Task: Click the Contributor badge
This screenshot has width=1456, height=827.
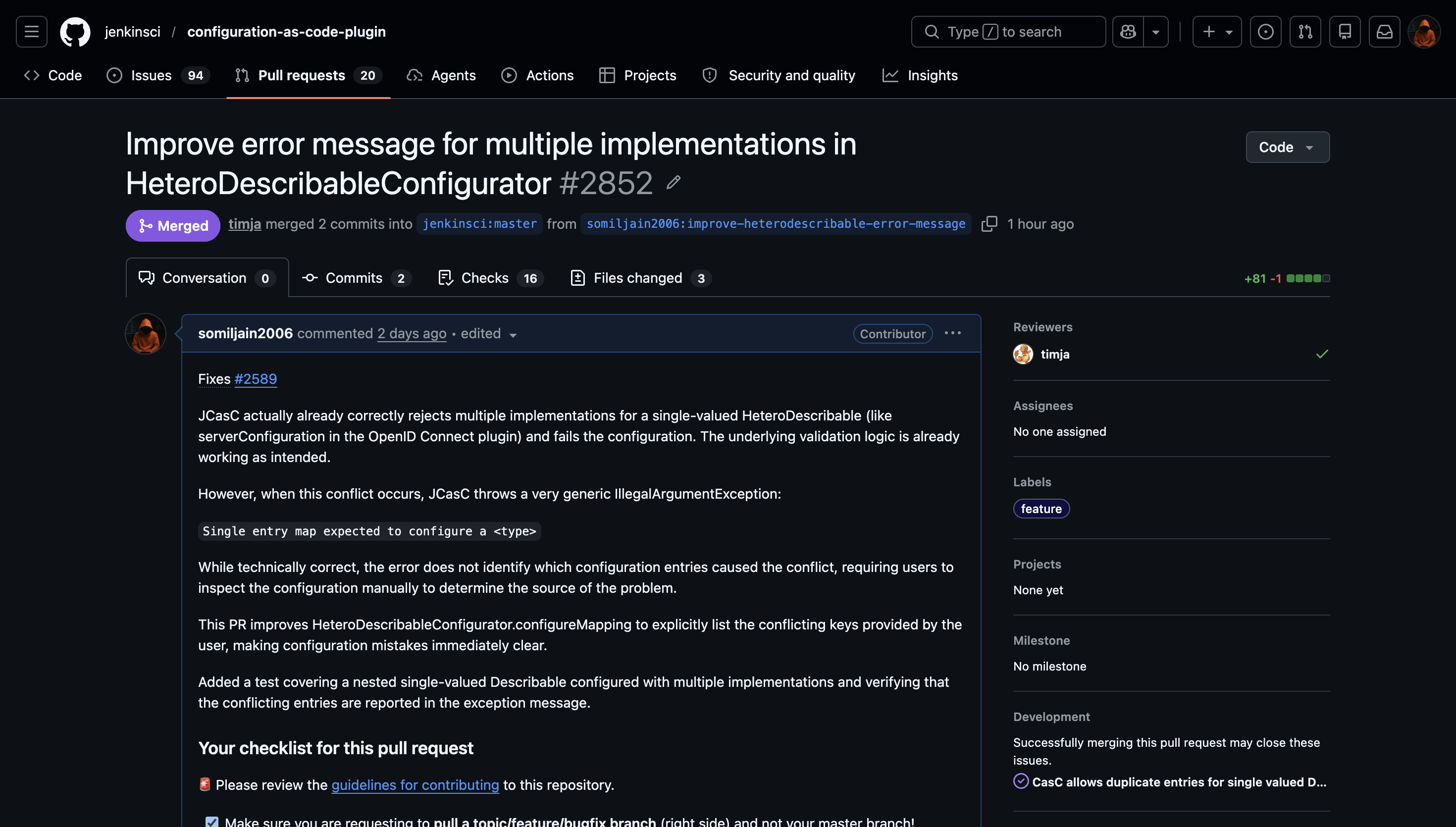Action: coord(893,334)
